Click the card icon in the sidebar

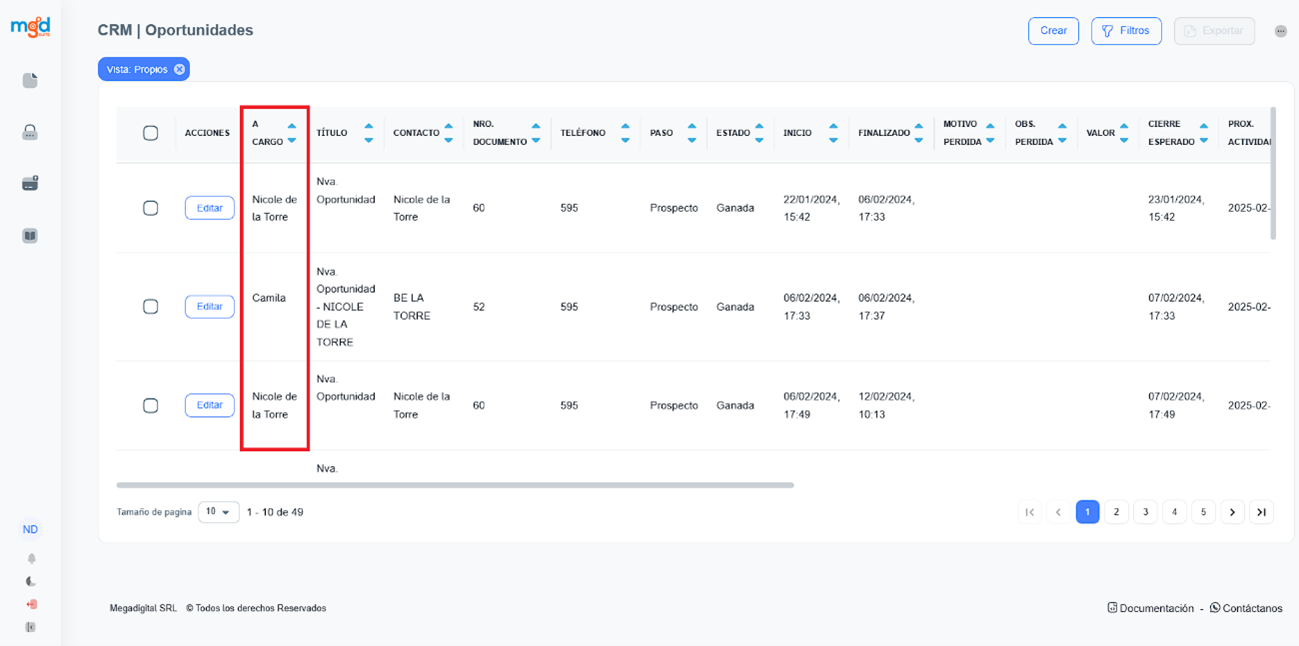point(30,184)
